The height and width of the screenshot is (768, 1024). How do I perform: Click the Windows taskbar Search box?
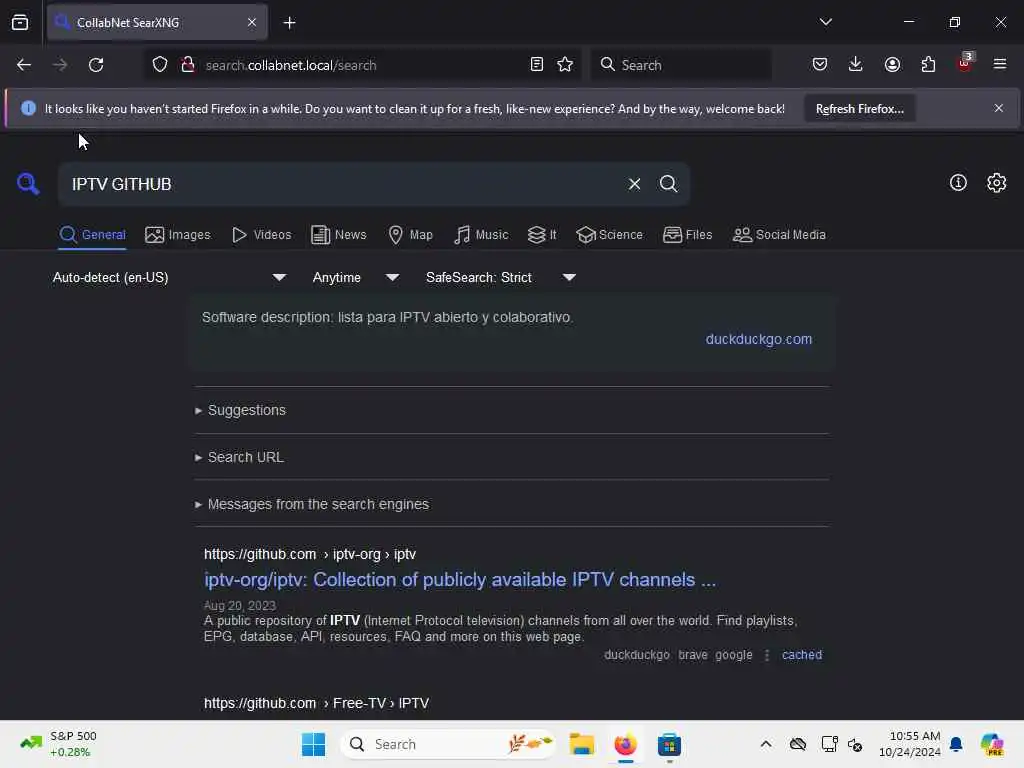pyautogui.click(x=448, y=744)
